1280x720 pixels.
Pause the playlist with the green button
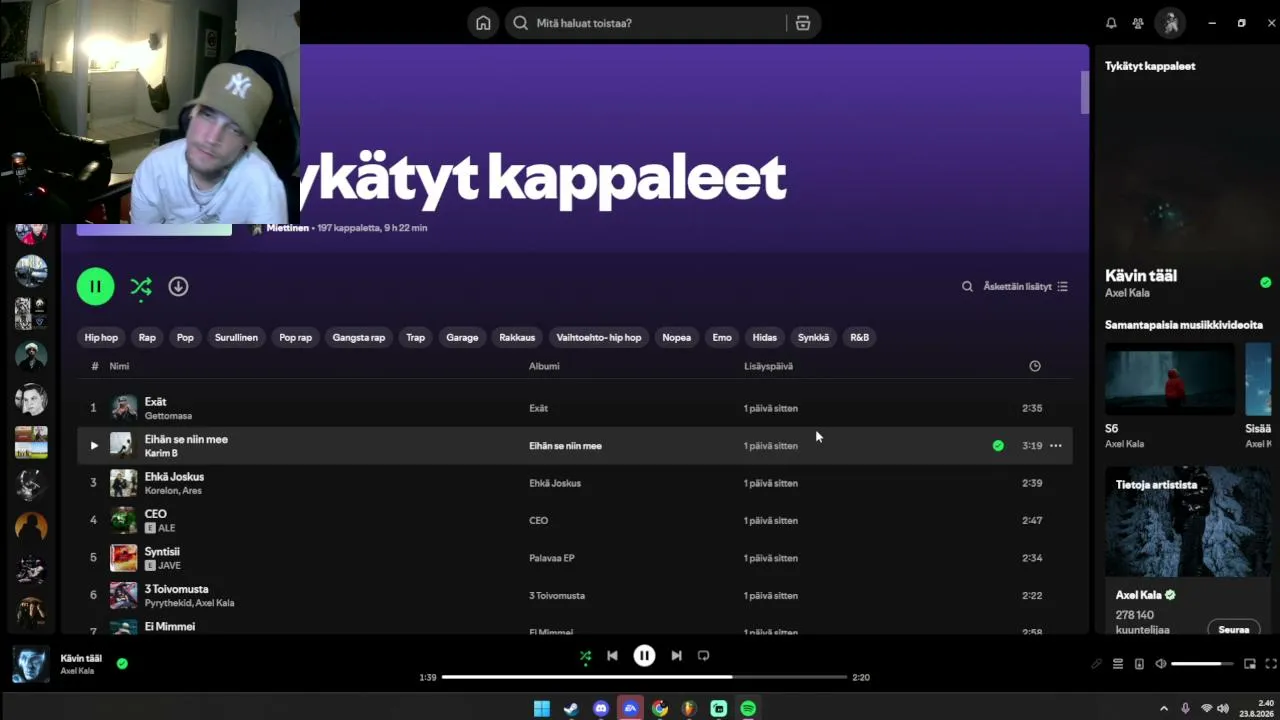pyautogui.click(x=95, y=286)
